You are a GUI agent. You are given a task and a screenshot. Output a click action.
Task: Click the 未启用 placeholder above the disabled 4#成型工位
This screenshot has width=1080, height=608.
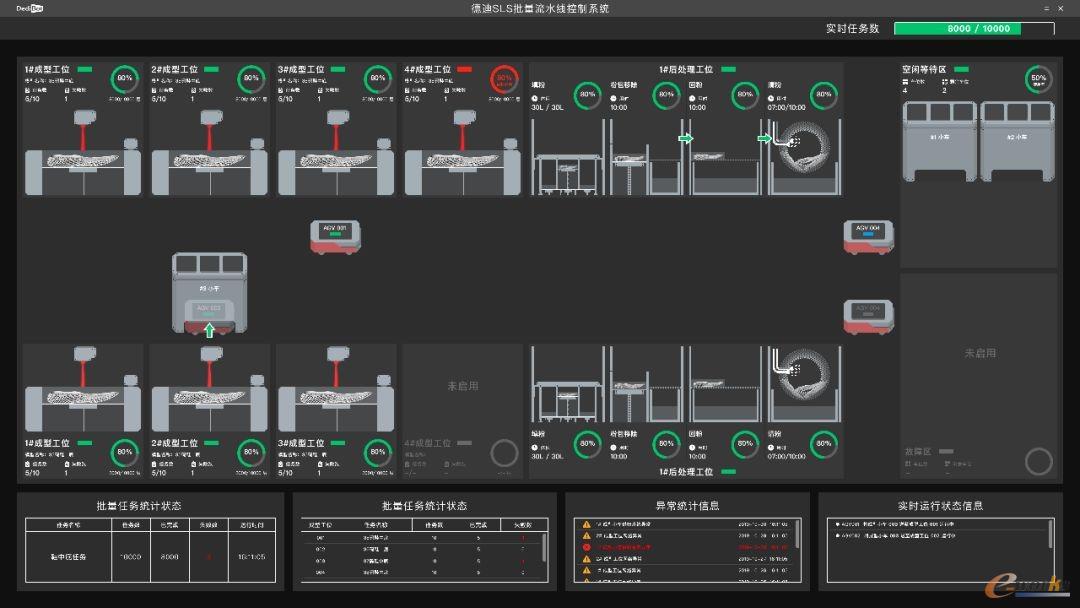pos(463,385)
